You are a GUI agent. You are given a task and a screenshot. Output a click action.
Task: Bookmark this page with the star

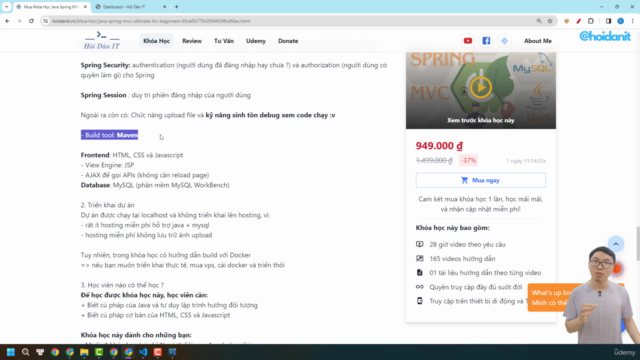click(x=550, y=21)
